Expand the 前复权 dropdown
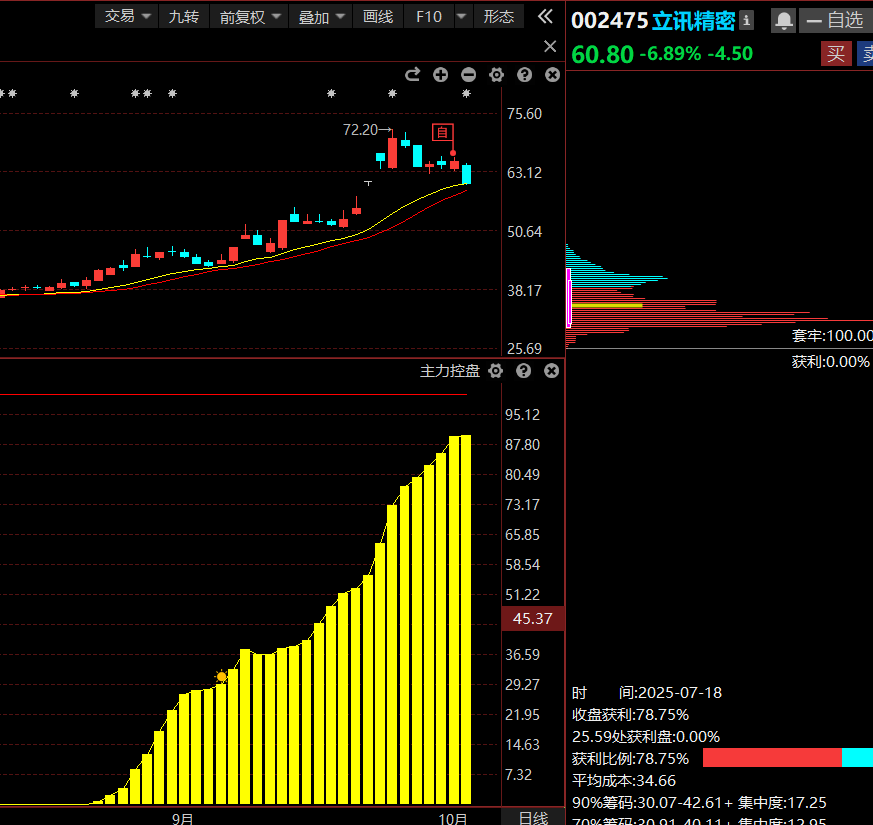Screen dimensions: 873x825 (x=252, y=16)
